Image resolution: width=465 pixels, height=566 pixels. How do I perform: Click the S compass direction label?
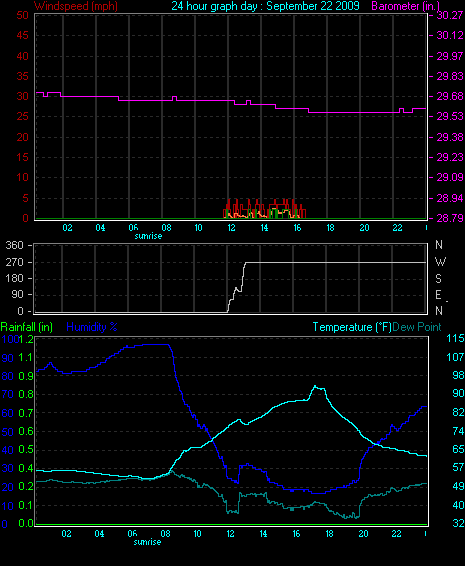tap(438, 279)
